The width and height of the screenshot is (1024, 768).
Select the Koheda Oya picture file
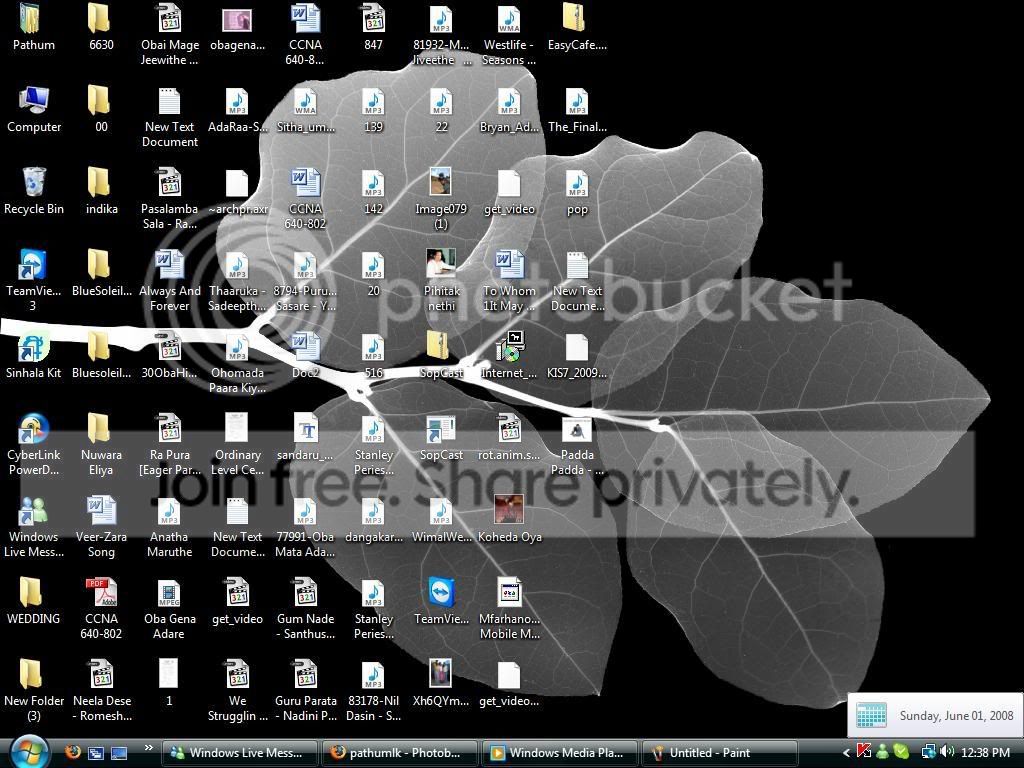coord(509,511)
